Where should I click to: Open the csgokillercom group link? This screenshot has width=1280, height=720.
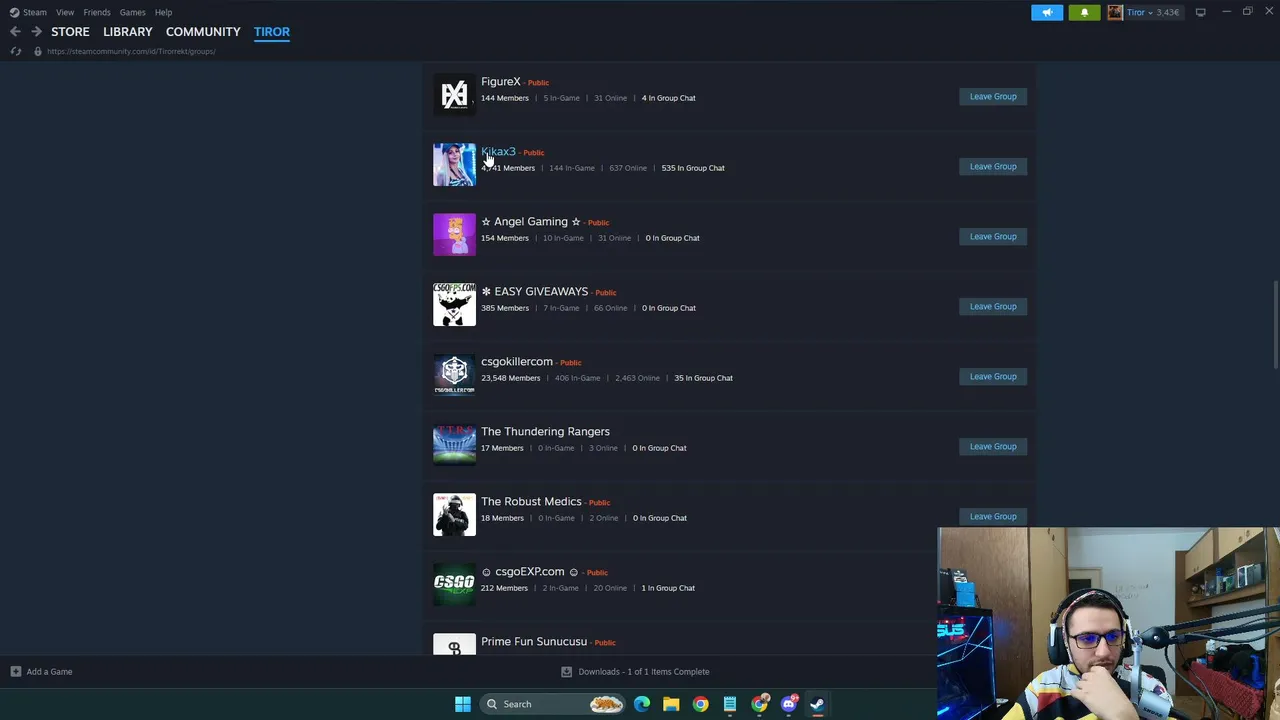(x=517, y=362)
